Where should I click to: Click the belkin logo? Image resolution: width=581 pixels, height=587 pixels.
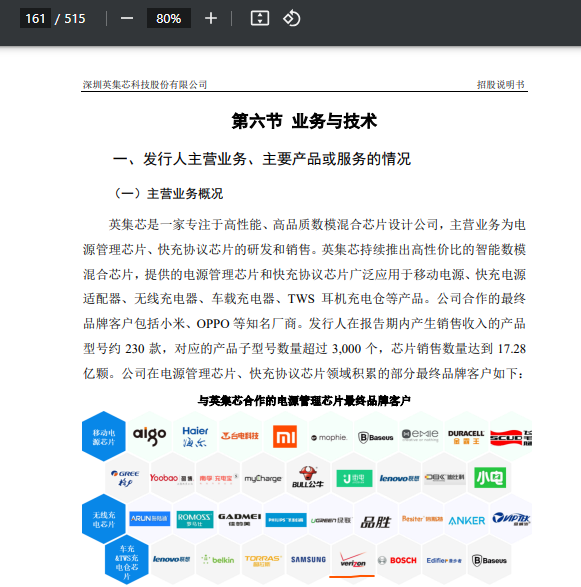218,560
